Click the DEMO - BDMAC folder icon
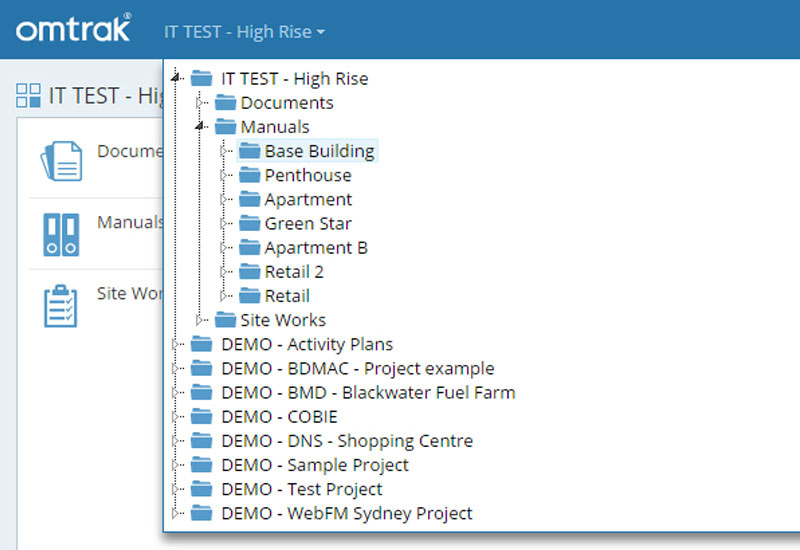Viewport: 800px width, 550px height. (202, 368)
